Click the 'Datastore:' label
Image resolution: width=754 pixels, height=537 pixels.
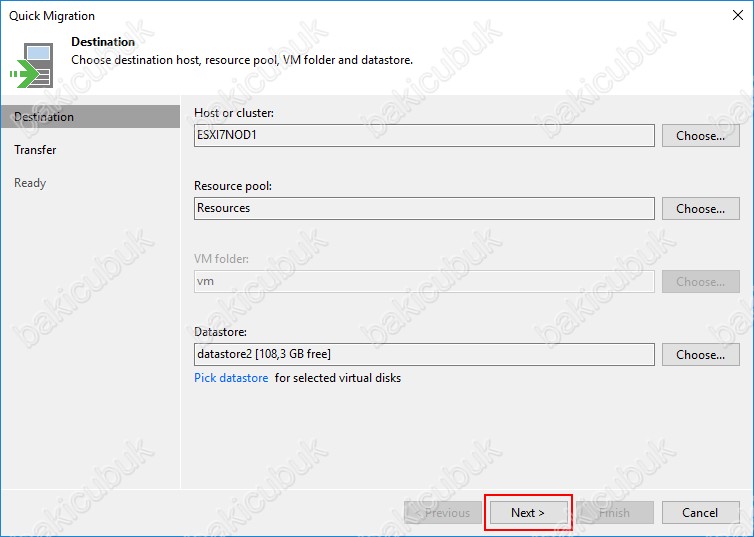(220, 332)
